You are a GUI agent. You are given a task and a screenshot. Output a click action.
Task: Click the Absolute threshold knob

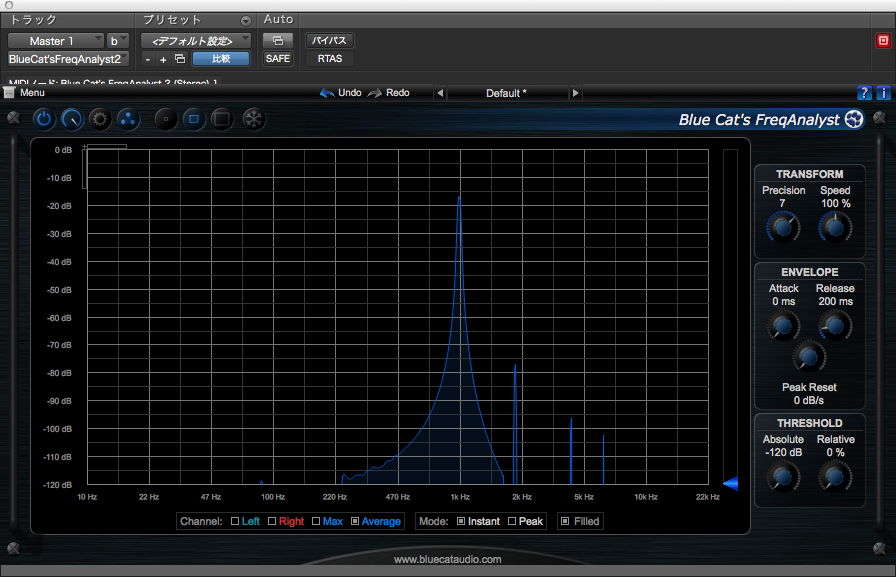[x=783, y=477]
